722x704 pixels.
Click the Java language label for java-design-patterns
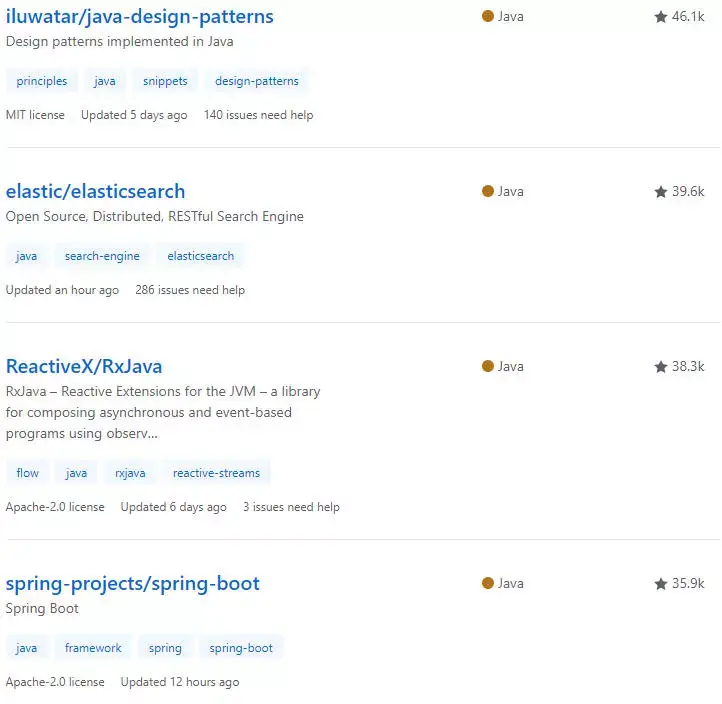[x=511, y=17]
